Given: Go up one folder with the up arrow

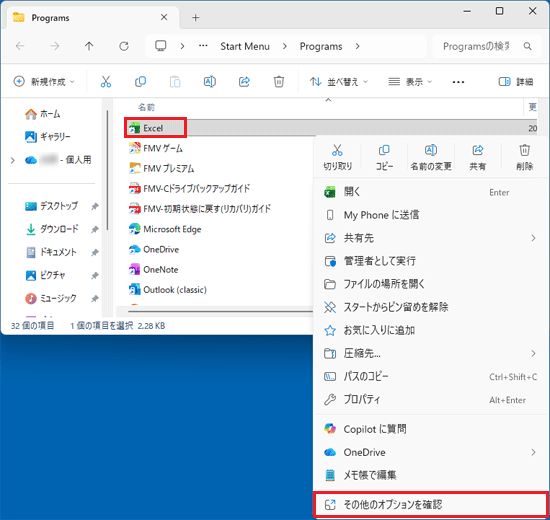Looking at the screenshot, I should (89, 46).
